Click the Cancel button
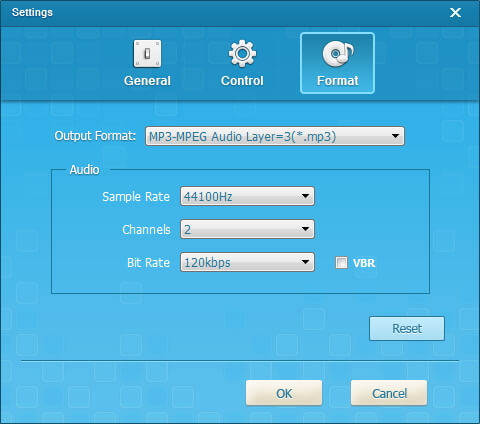Image resolution: width=480 pixels, height=424 pixels. pos(389,393)
